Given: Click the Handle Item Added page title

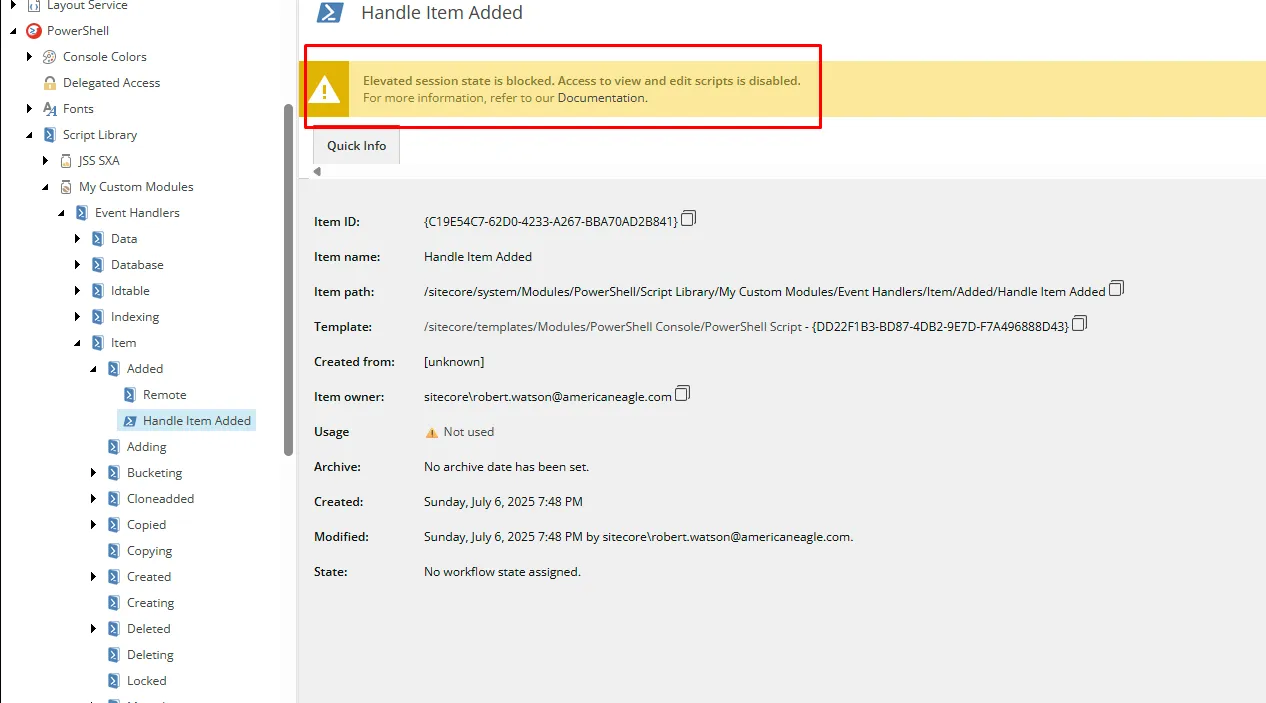Looking at the screenshot, I should coord(442,12).
